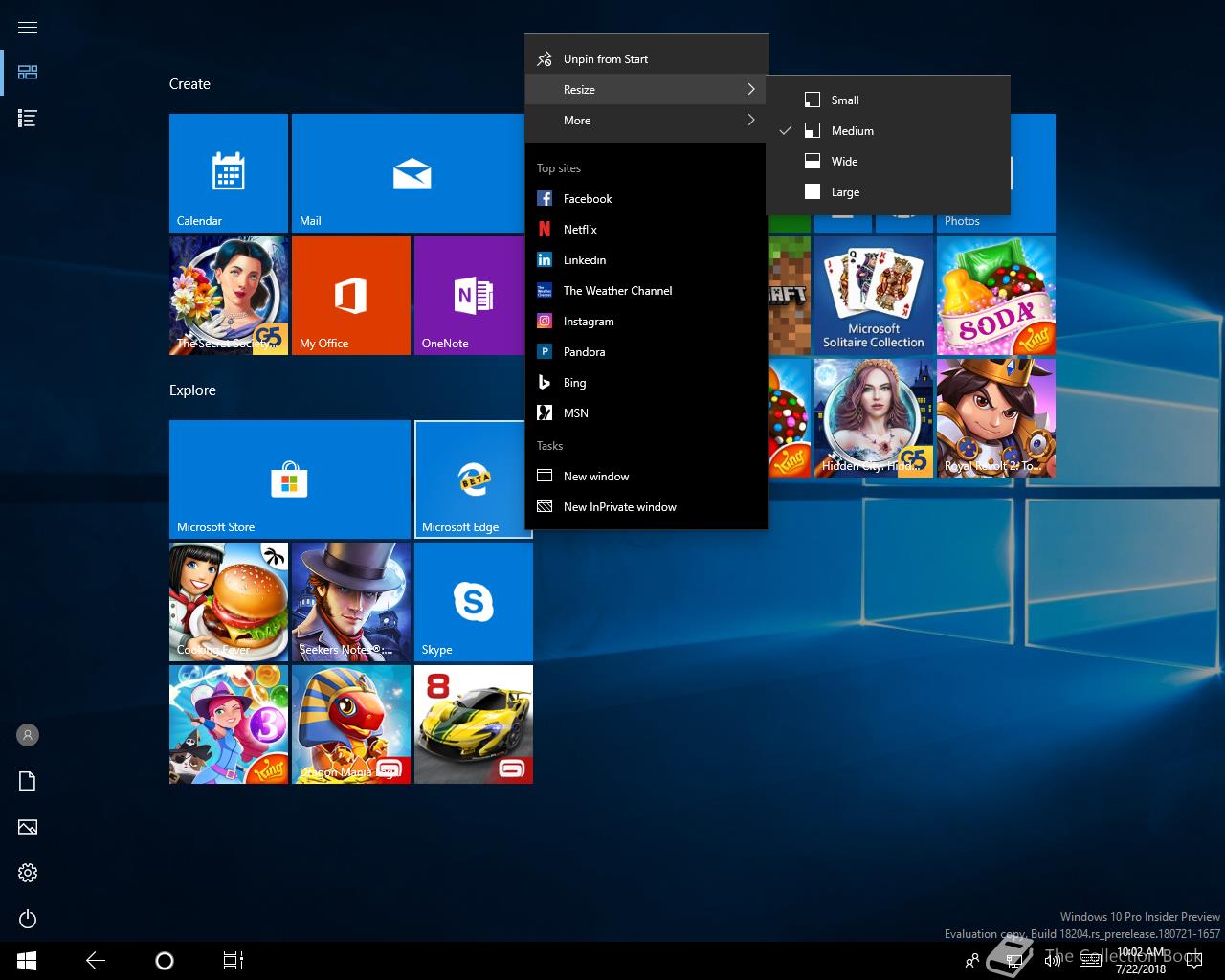The height and width of the screenshot is (980, 1225).
Task: Open the Start hamburger menu
Action: 28,27
